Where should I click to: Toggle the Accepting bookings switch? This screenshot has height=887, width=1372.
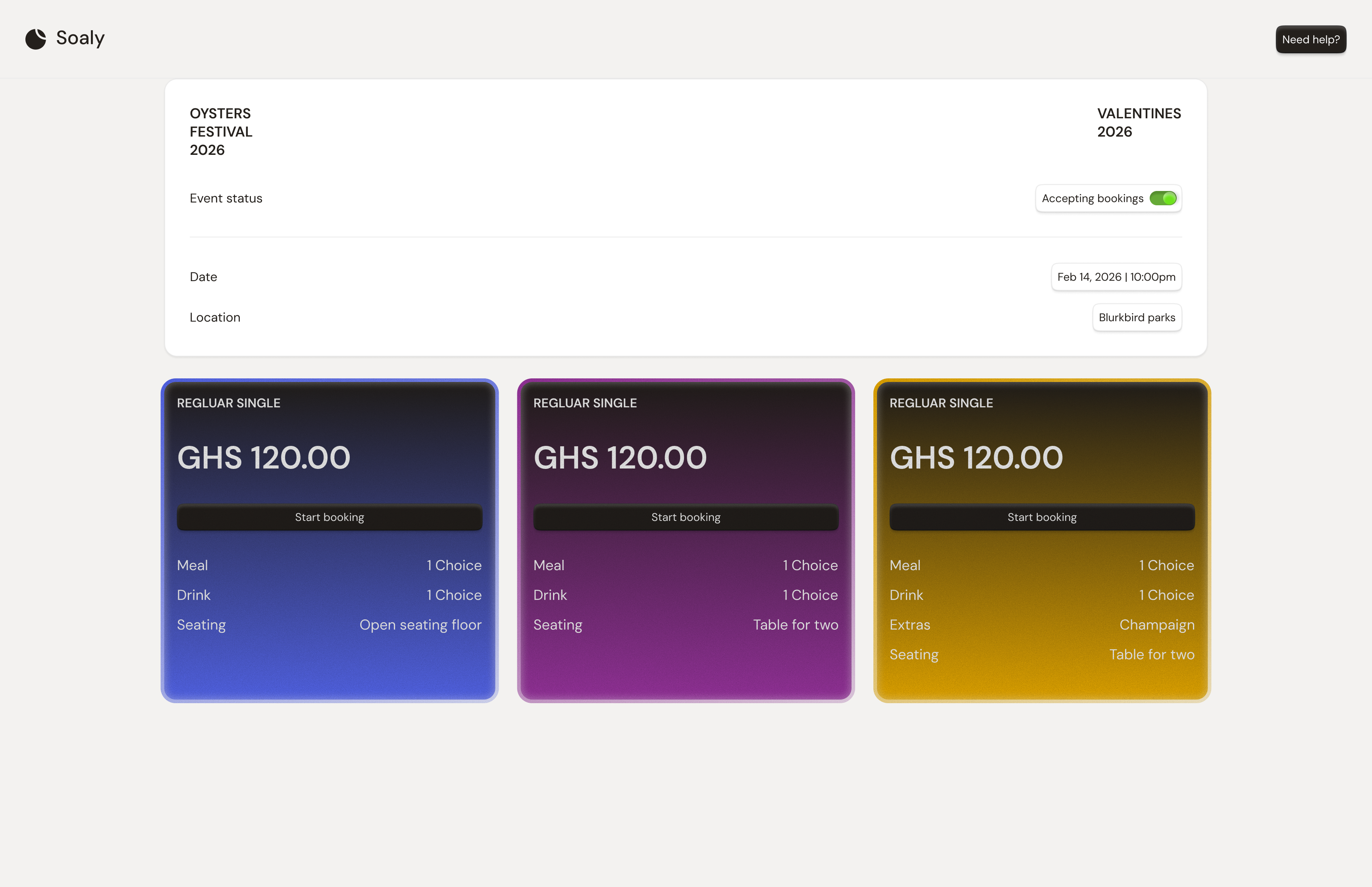click(1162, 198)
